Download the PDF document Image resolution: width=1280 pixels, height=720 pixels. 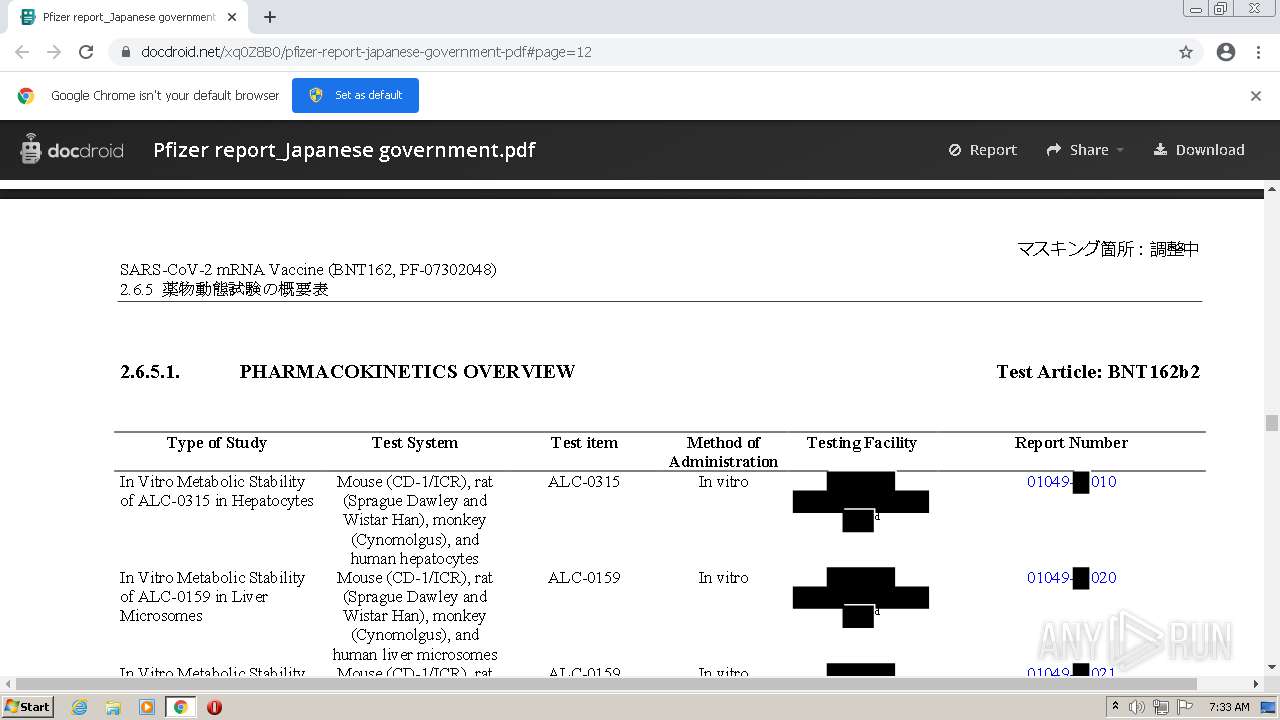[x=1199, y=150]
